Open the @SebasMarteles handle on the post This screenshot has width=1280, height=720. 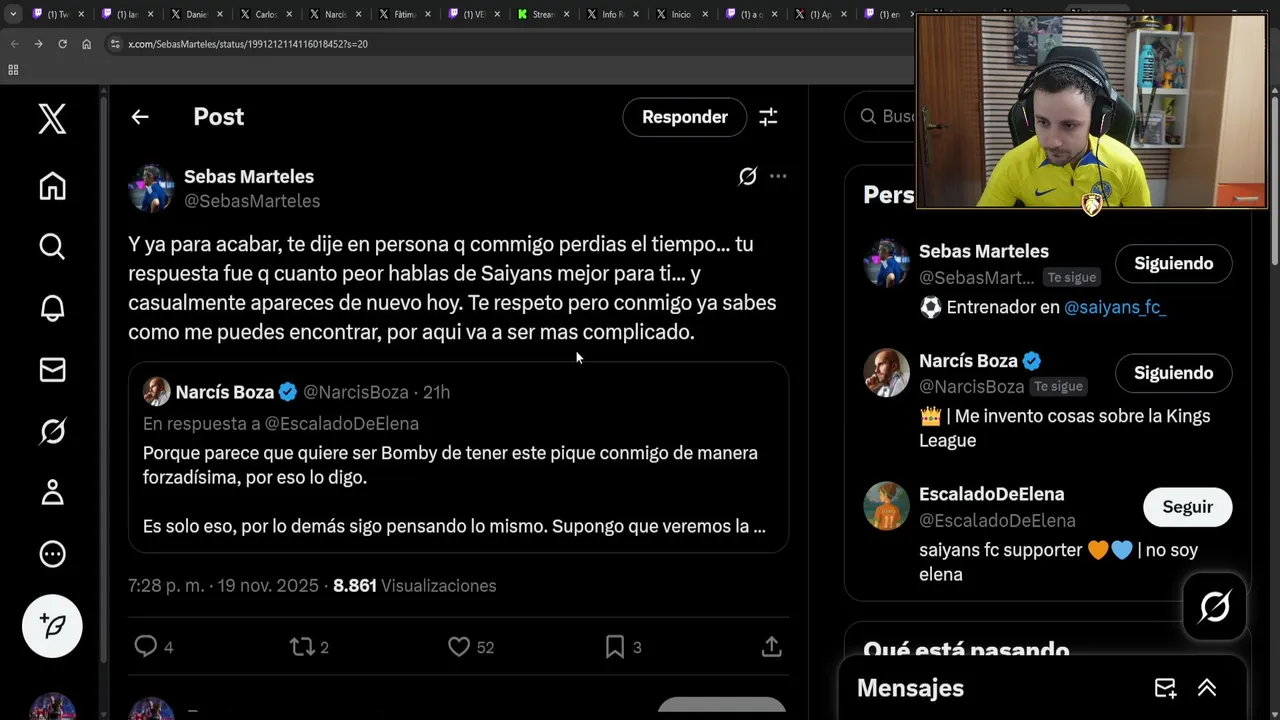(252, 201)
